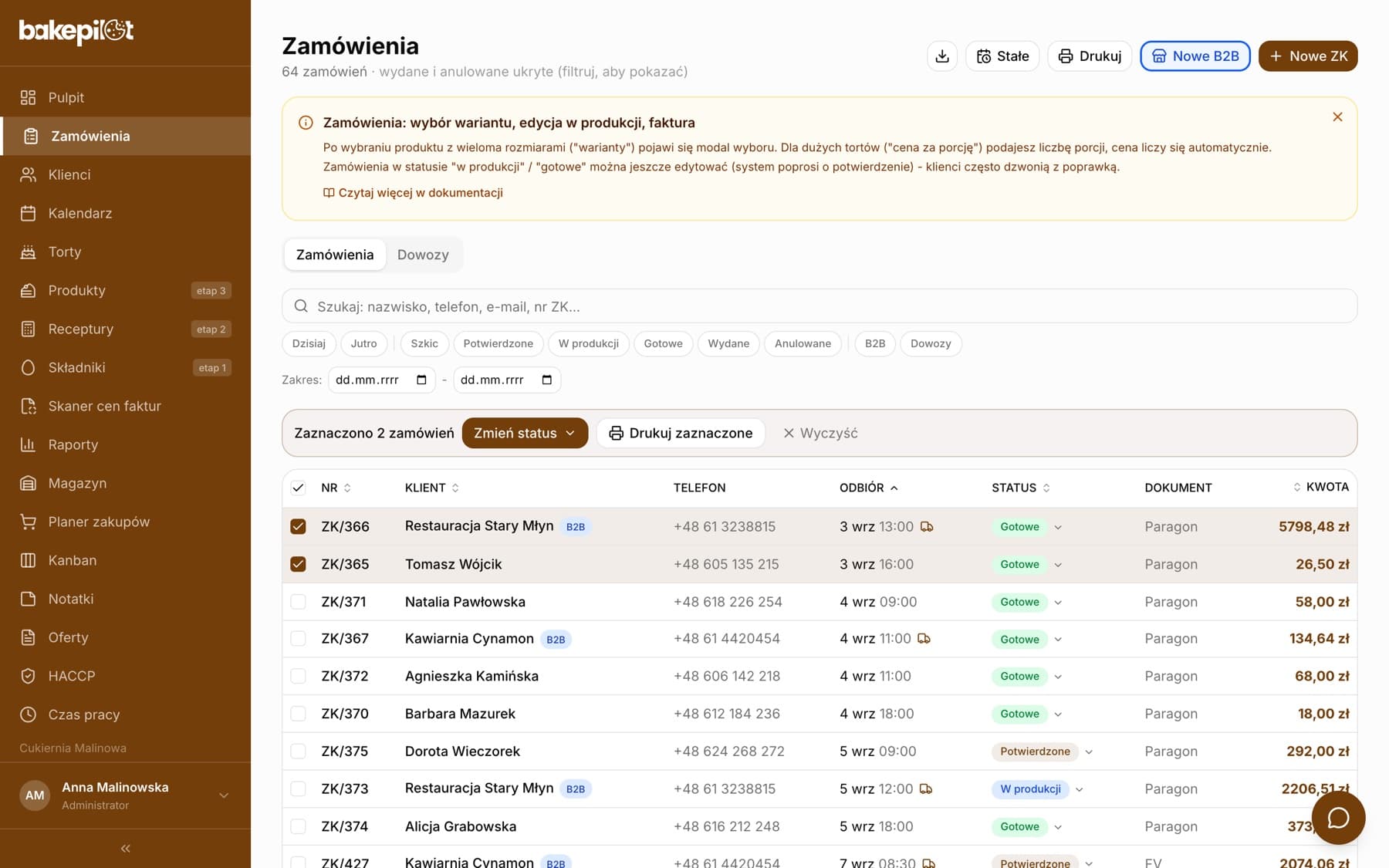Expand Potwierdzone status dropdown for ZK/375
1389x868 pixels.
tap(1089, 752)
